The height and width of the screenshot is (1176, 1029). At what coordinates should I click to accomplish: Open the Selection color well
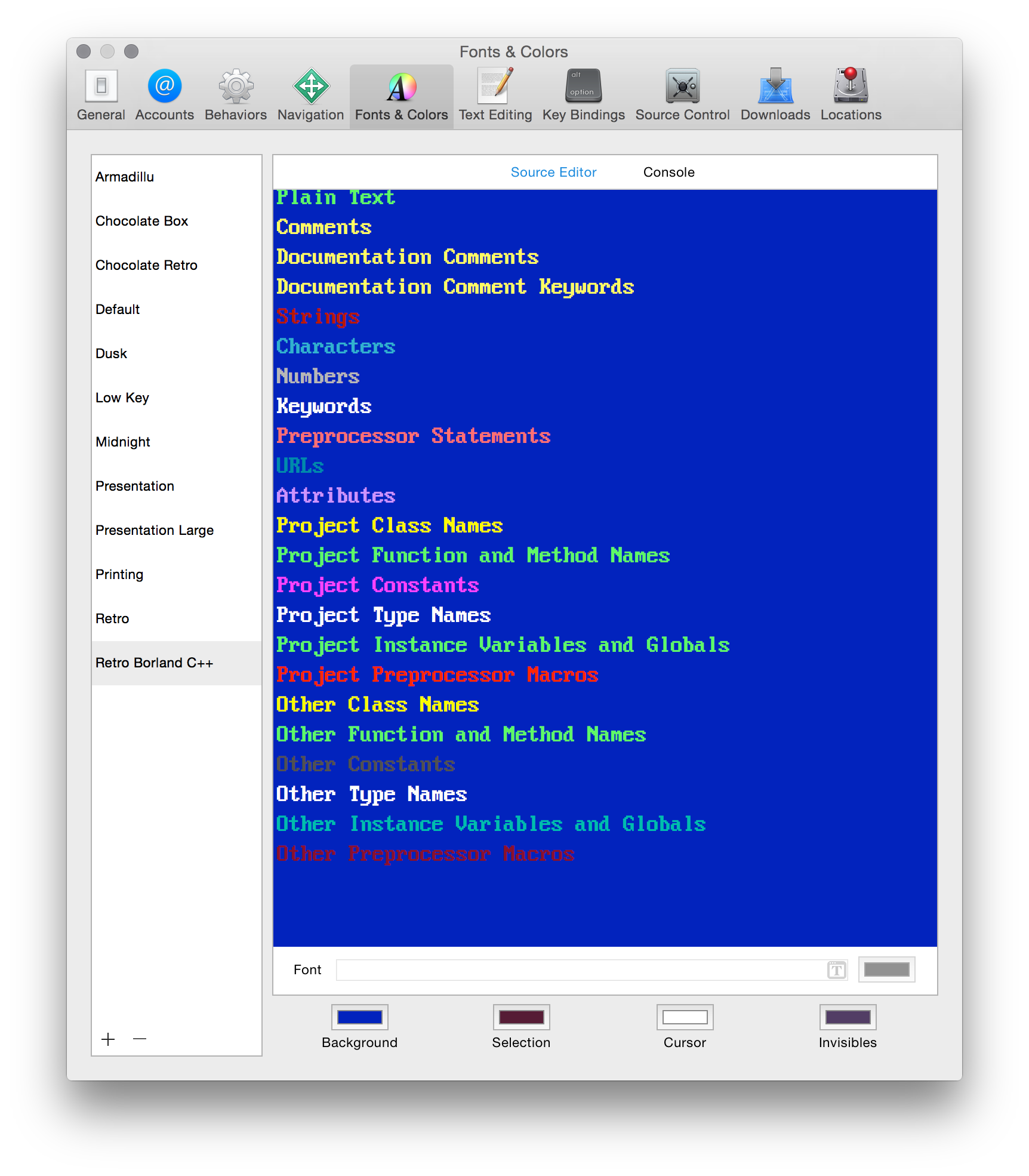point(521,1017)
